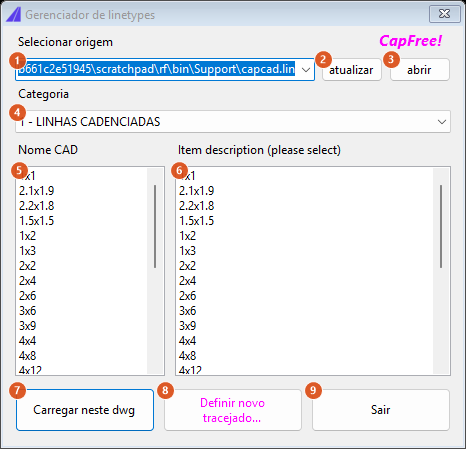Click Item description list scrollbar thumb
Viewport: 466px width, 449px height.
[x=441, y=226]
